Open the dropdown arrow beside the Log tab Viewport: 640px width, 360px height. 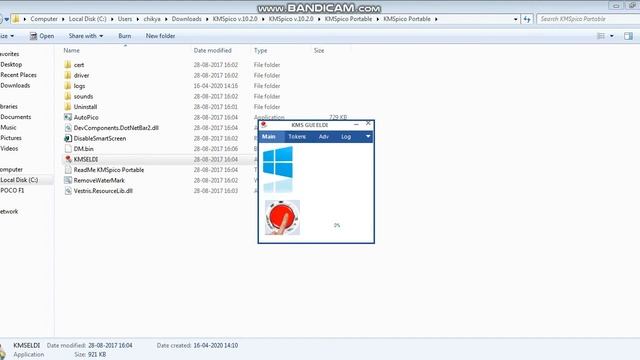368,136
